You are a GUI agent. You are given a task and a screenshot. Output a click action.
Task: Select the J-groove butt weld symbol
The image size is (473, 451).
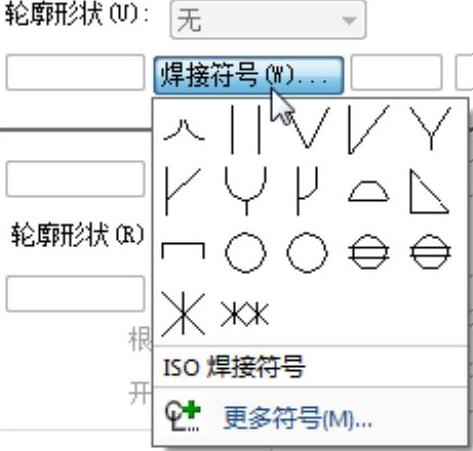click(x=307, y=191)
